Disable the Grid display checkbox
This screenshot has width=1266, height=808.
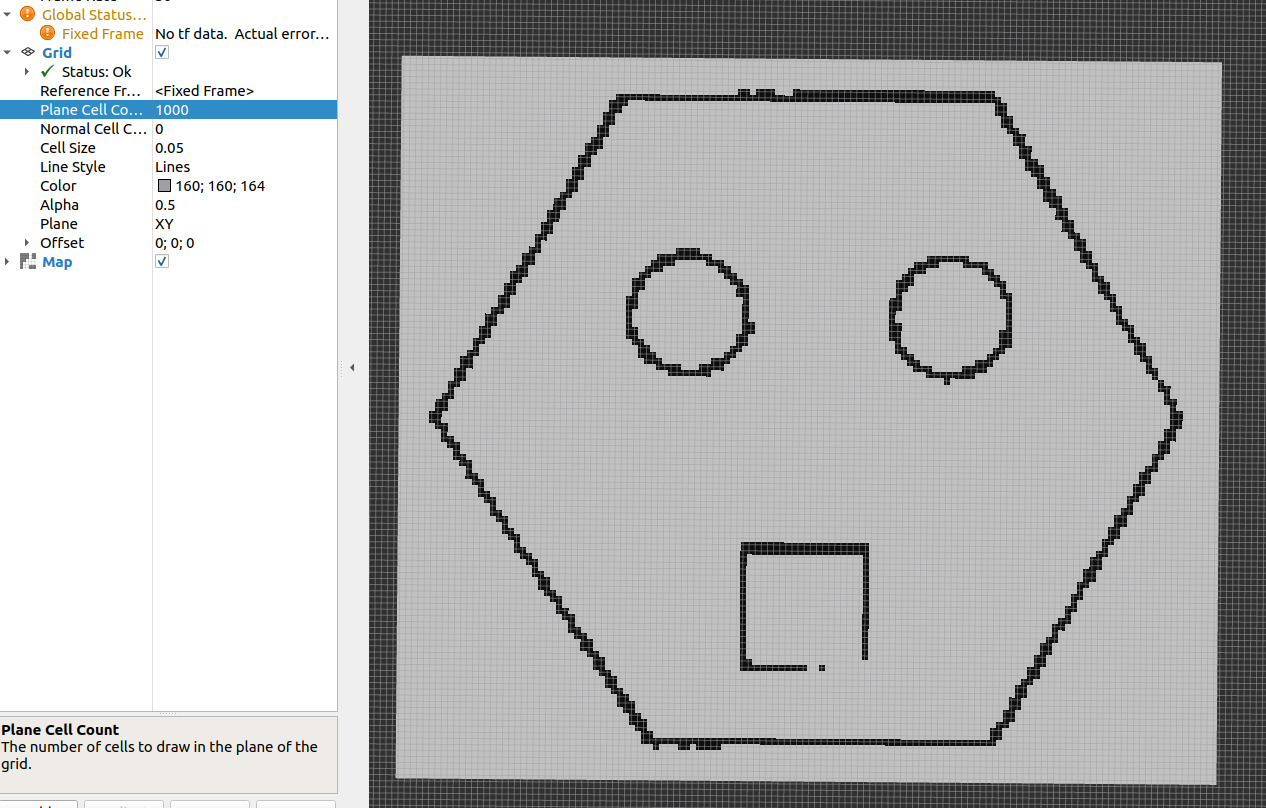[x=162, y=52]
